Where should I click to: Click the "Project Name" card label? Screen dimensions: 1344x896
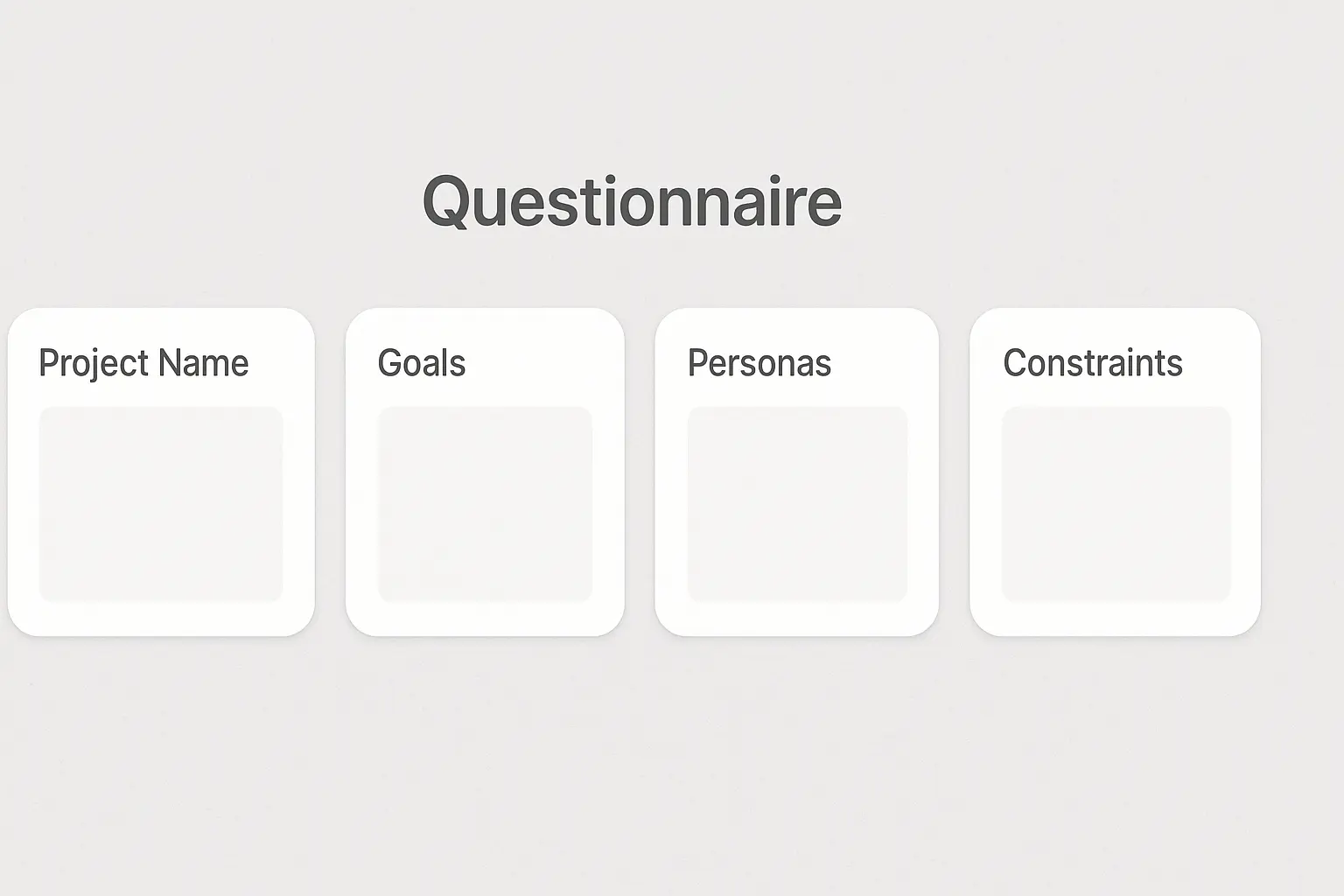point(143,363)
